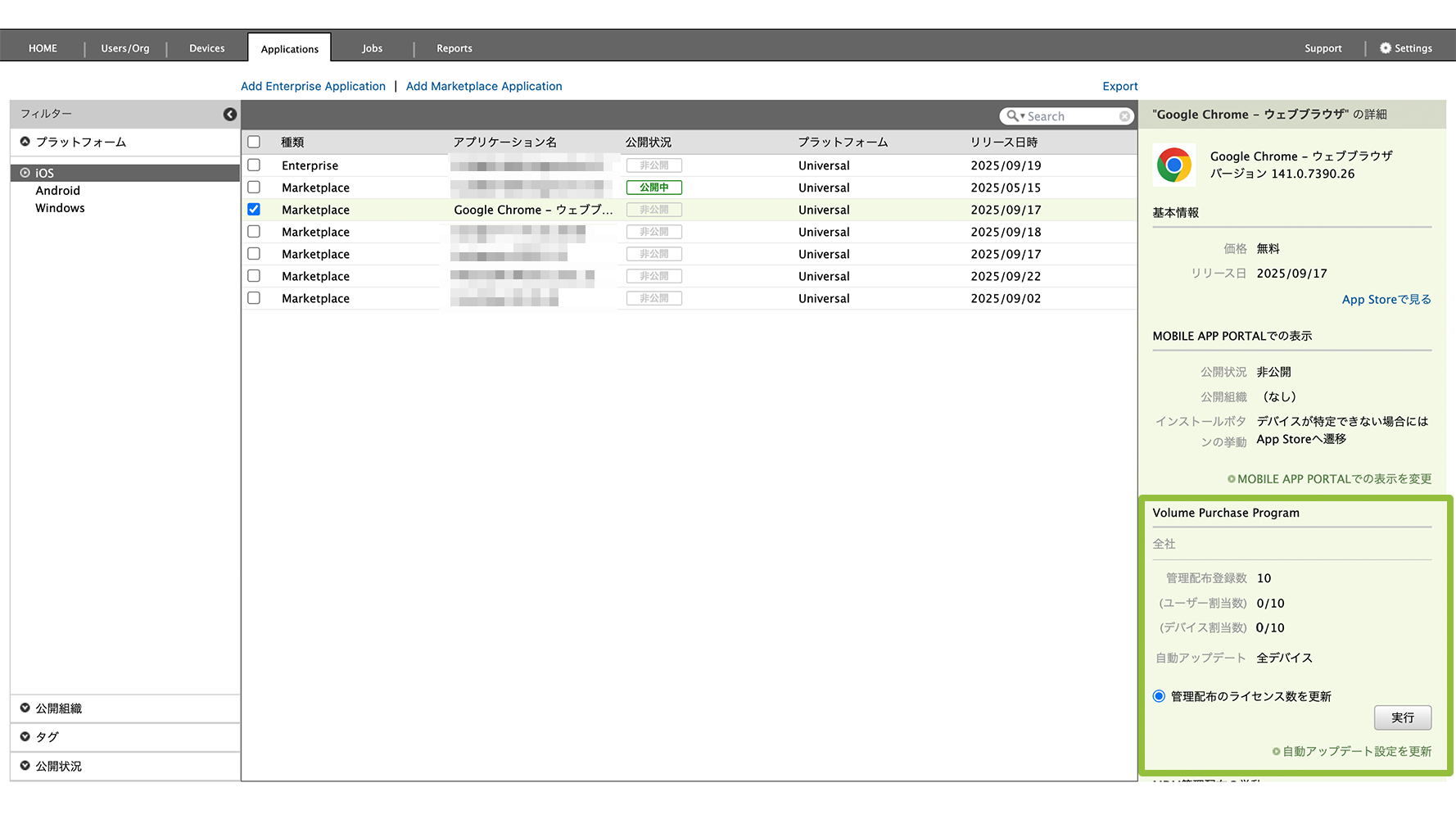This screenshot has height=819, width=1456.
Task: Collapse the プラットフォーム filter section
Action: (x=25, y=142)
